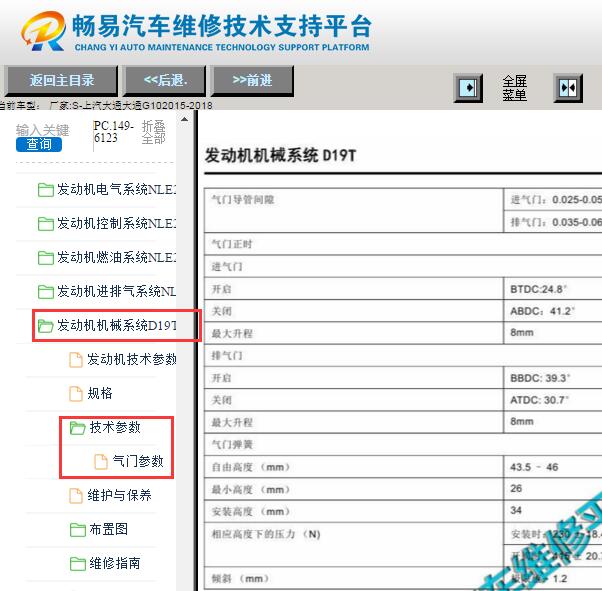Click the 最小高度 (mm) cell
Screen dimensions: 602x591
353,489
